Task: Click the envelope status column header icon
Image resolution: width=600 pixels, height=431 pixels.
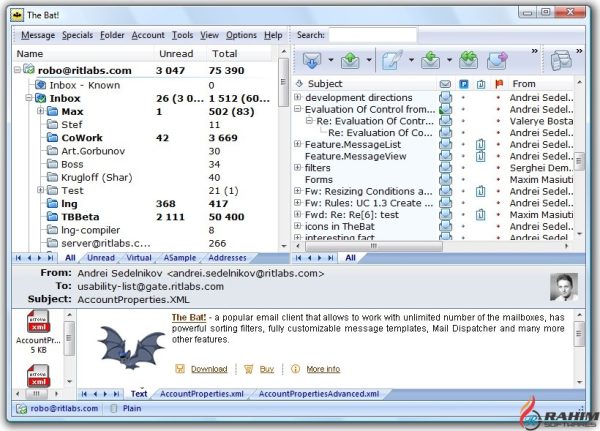Action: [445, 84]
